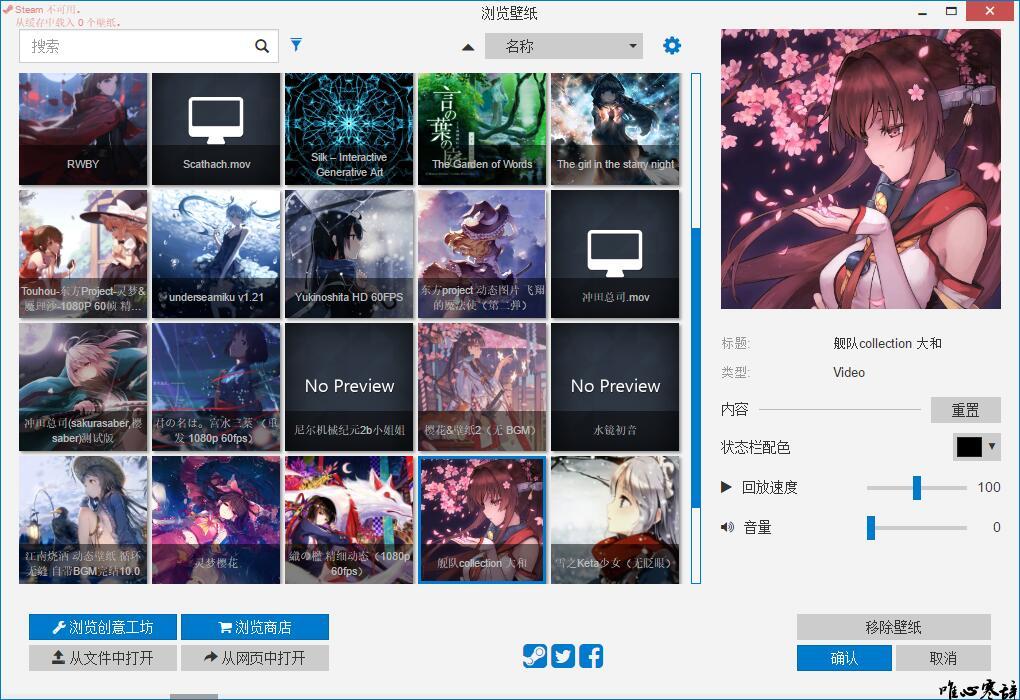Mute audio using the volume speaker icon
The width and height of the screenshot is (1020, 700).
727,527
